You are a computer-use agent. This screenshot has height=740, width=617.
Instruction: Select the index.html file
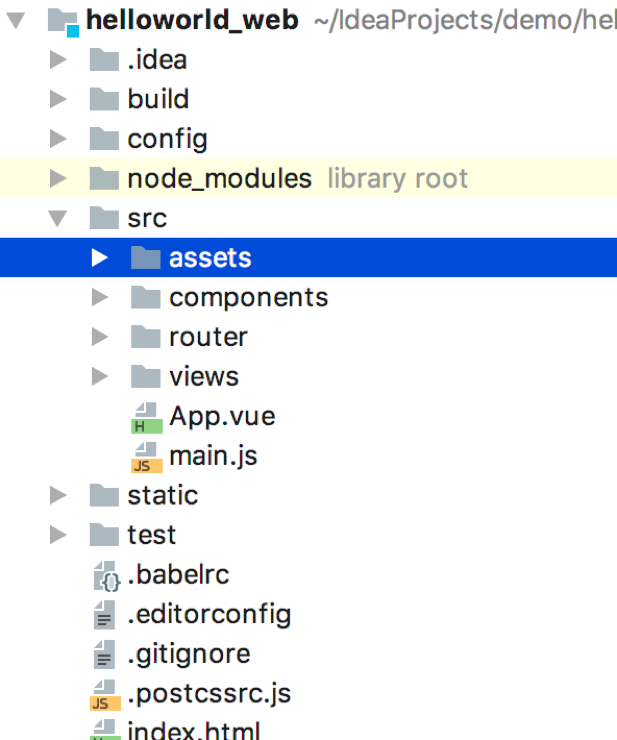193,730
